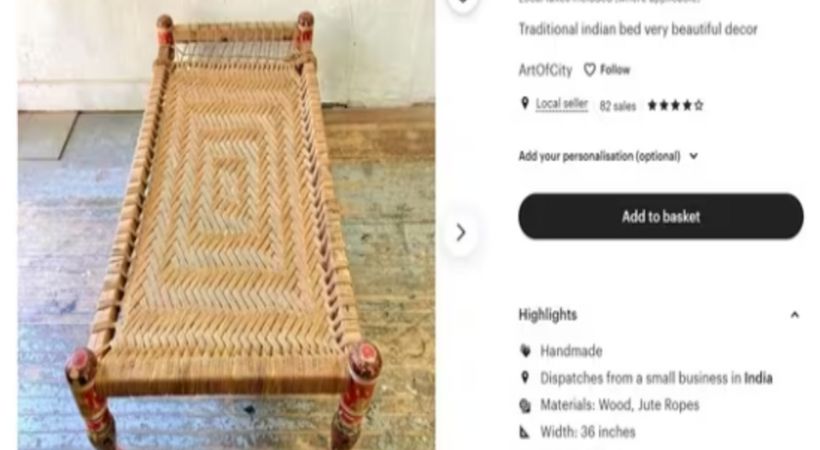The image size is (820, 450).
Task: Click the next image arrow button
Action: (461, 232)
